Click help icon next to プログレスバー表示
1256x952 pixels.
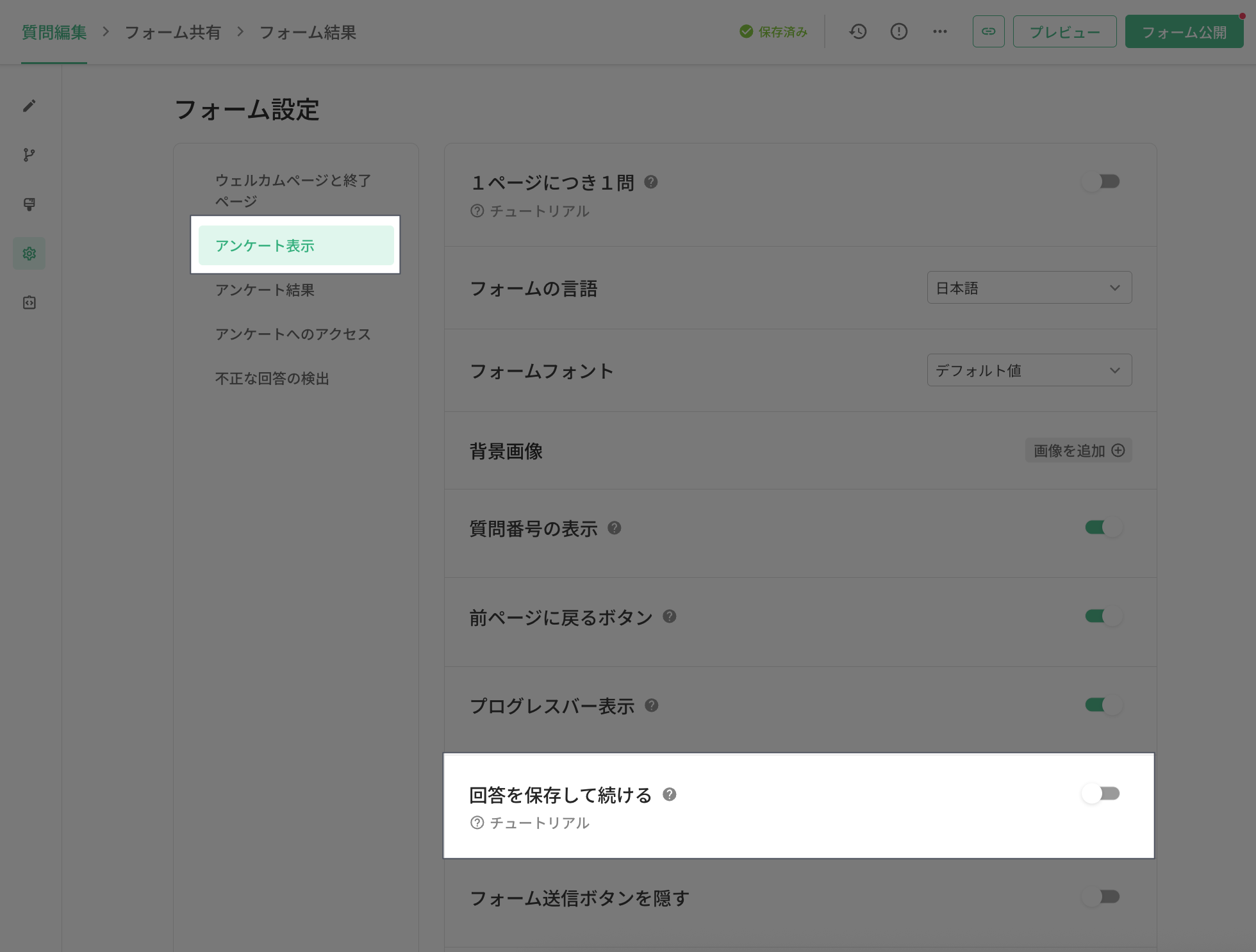pyautogui.click(x=652, y=705)
